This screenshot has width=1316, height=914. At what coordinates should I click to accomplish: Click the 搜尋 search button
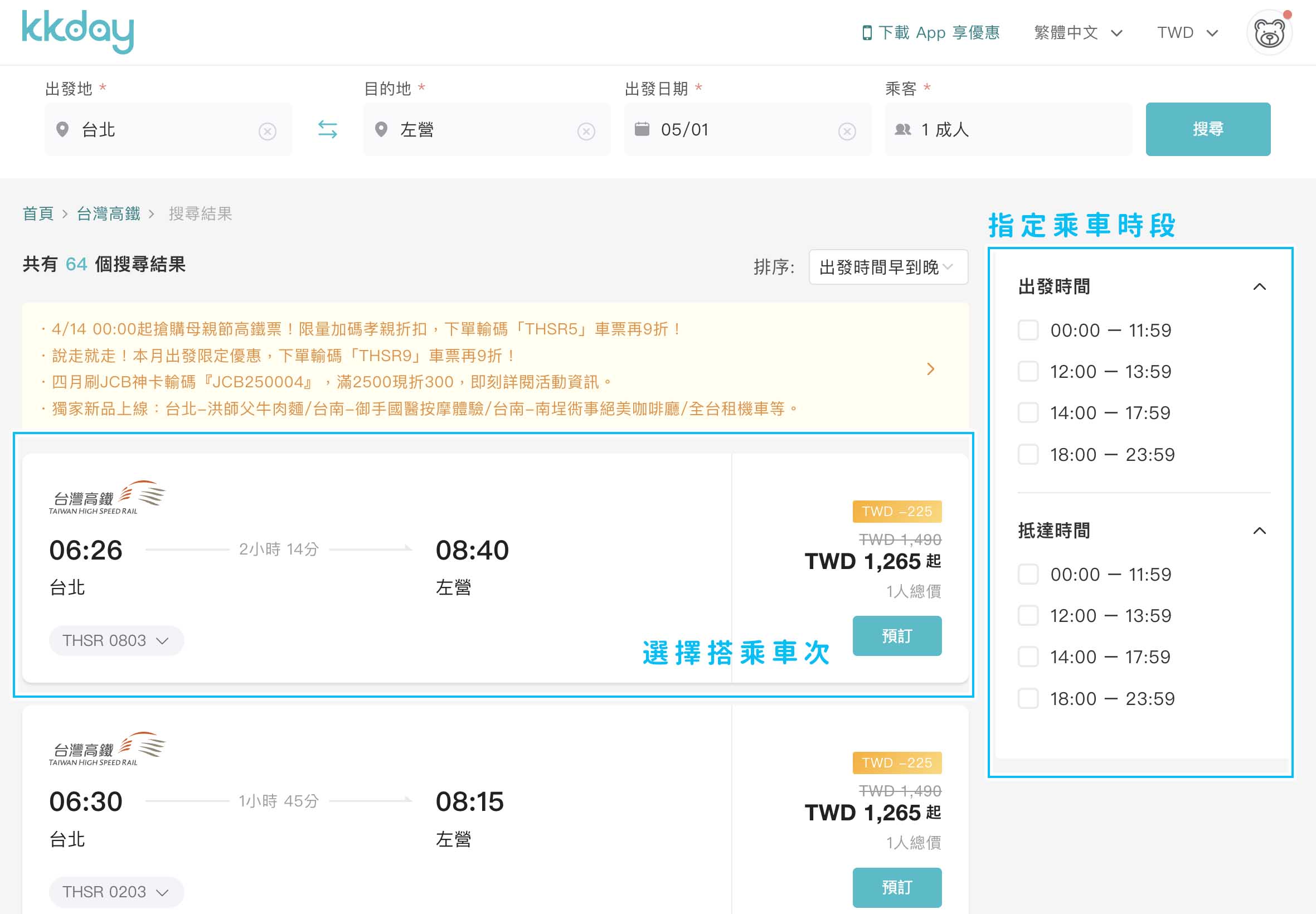point(1208,129)
